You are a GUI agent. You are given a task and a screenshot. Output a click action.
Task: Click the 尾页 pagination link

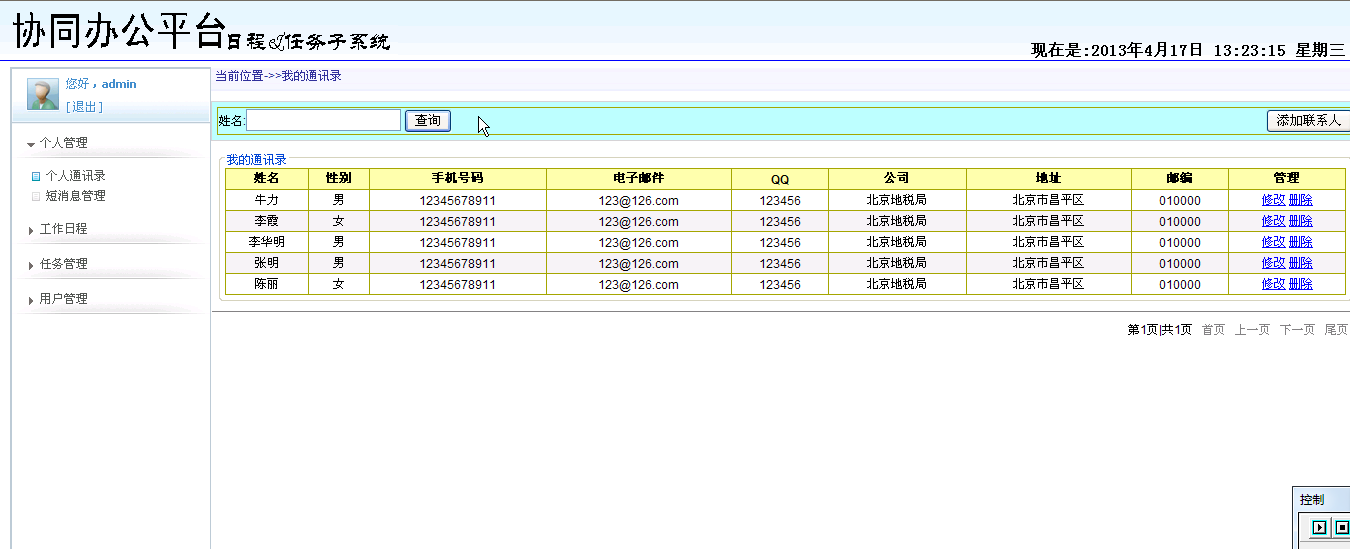click(1336, 330)
